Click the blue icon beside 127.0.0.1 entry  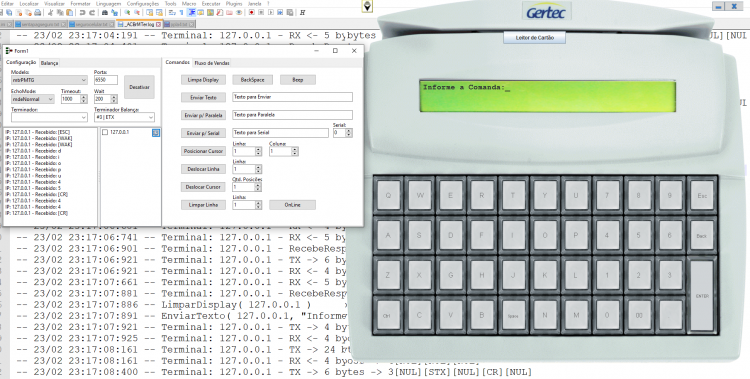(x=155, y=133)
